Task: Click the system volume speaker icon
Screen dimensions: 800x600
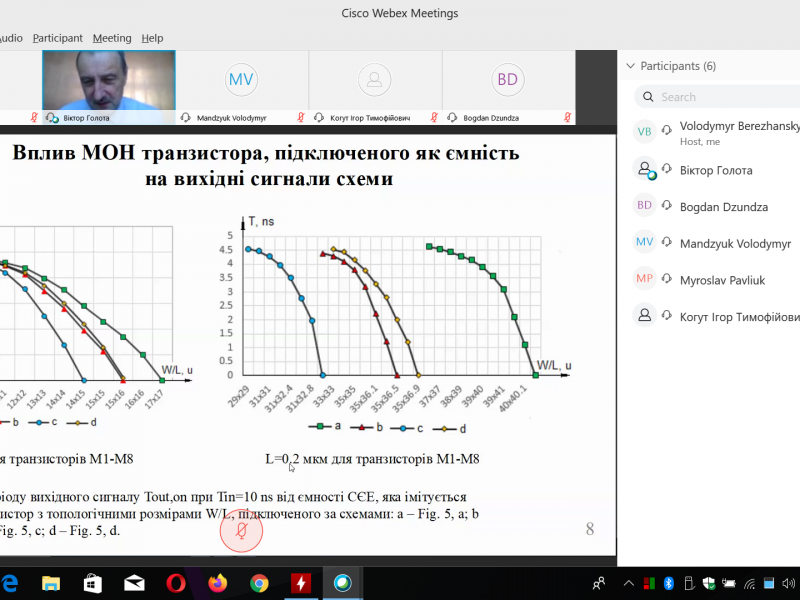Action: coord(790,582)
